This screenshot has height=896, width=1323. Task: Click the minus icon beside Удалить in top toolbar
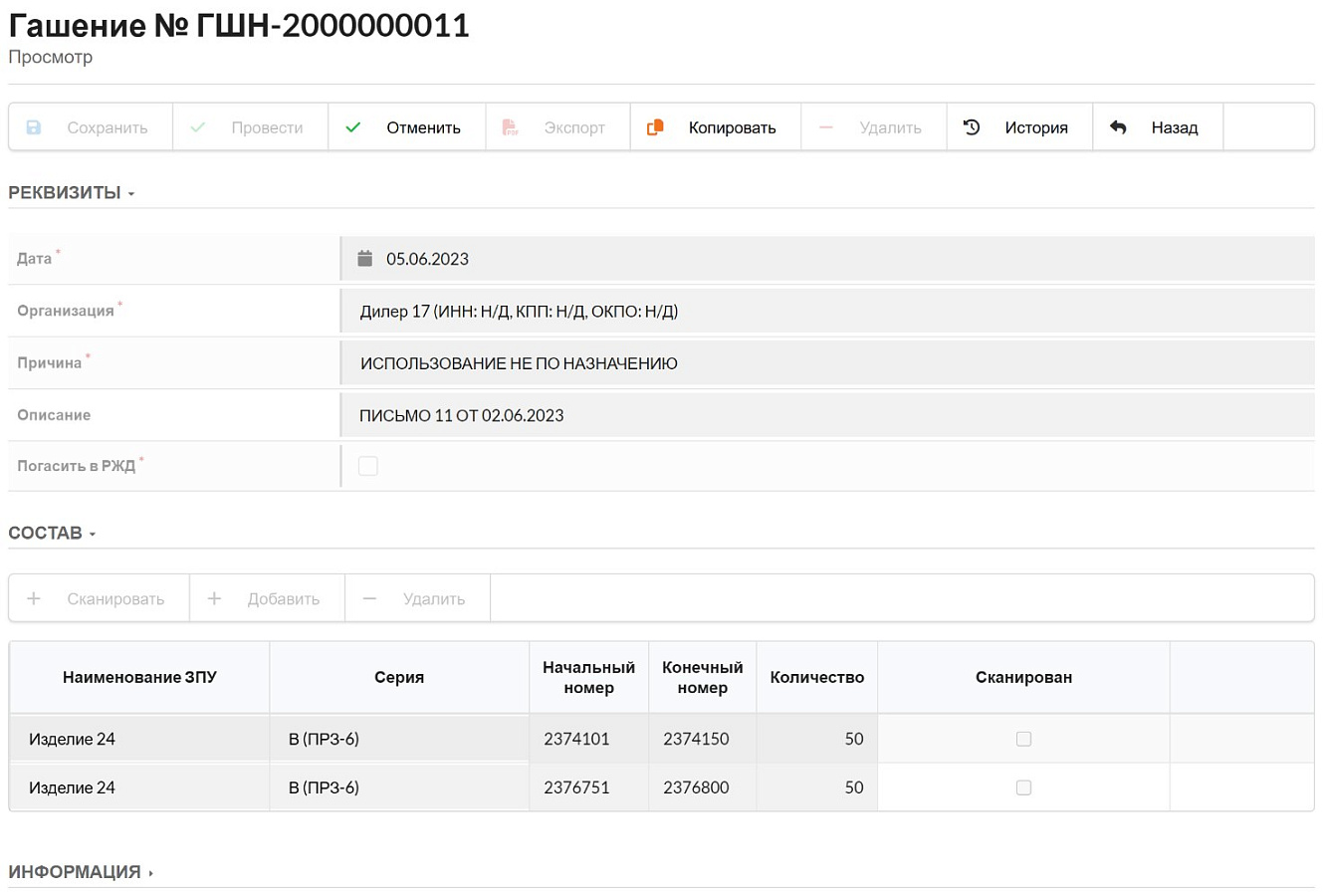click(825, 127)
